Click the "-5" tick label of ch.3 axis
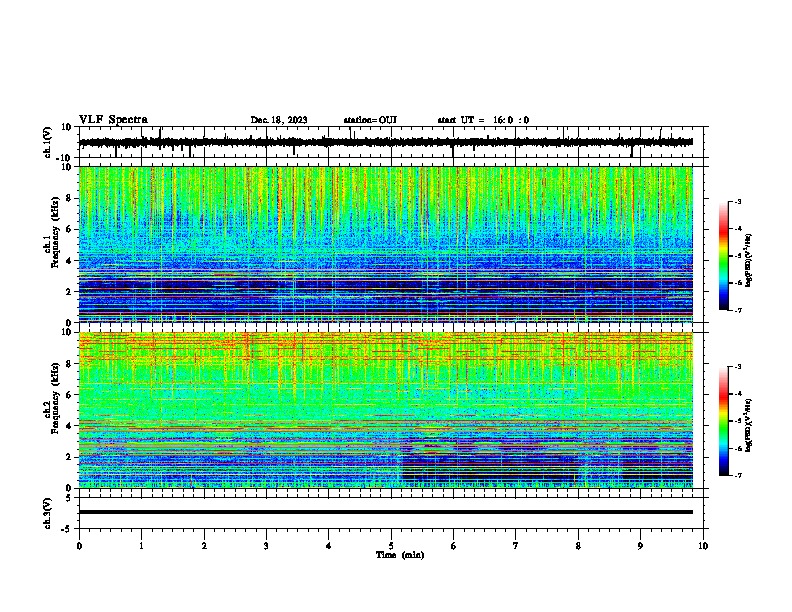 point(68,529)
